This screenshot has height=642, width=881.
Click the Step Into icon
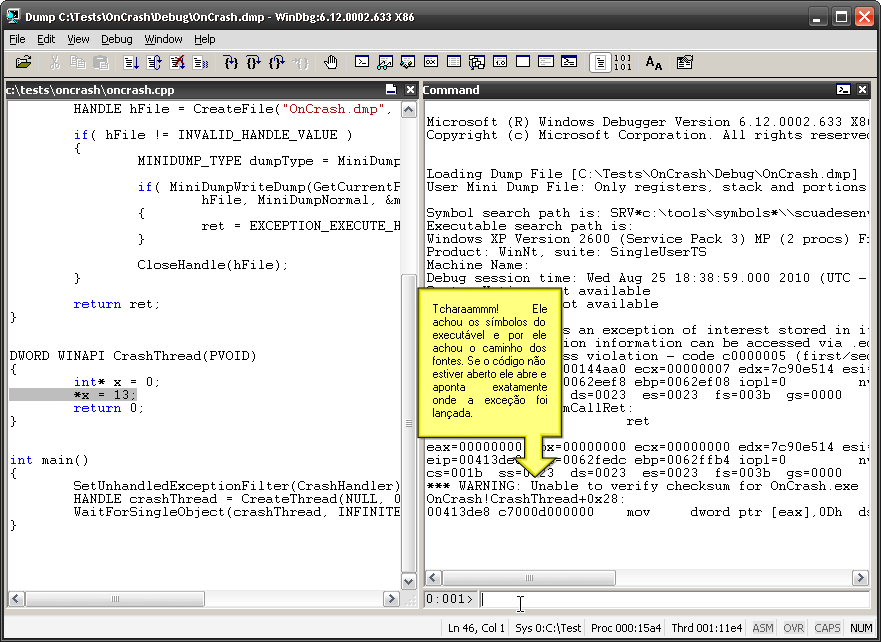tap(231, 63)
